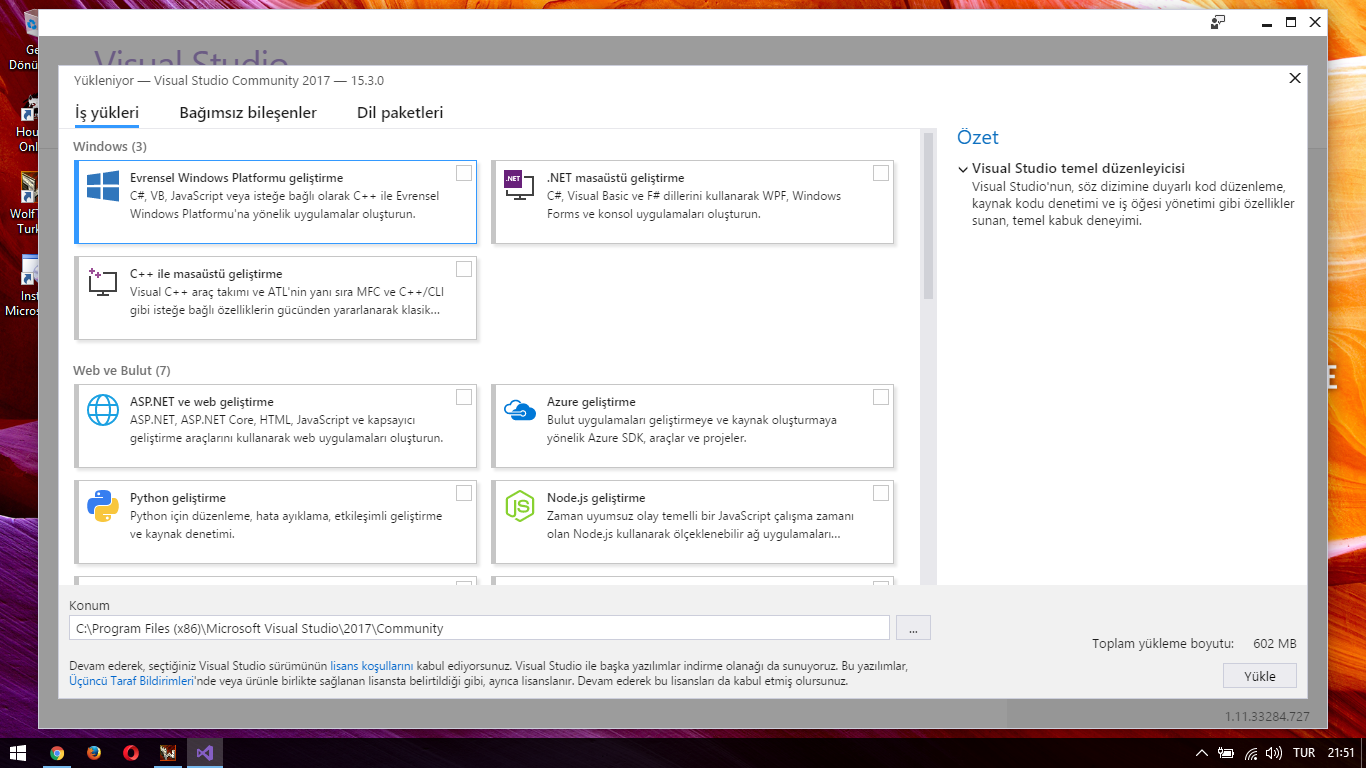Screen dimensions: 1366x768
Task: Show hidden system tray icons
Action: [1202, 753]
